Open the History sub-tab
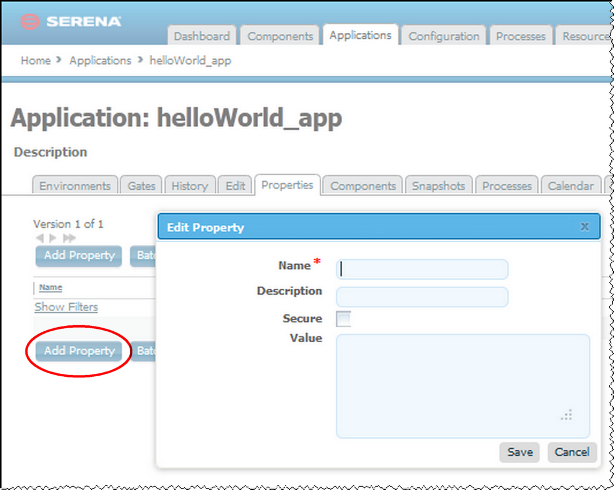Screen dimensions: 614x490 [x=190, y=186]
